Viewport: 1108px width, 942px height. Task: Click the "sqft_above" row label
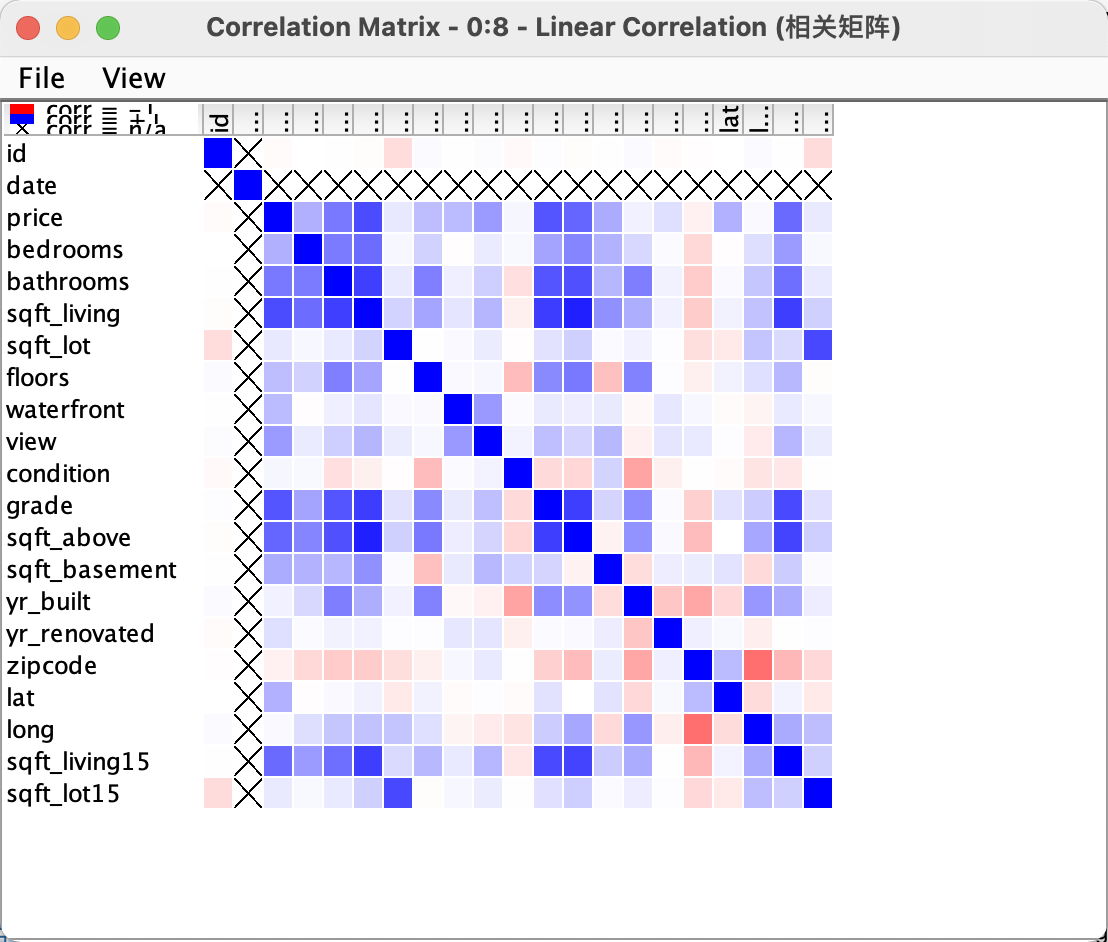[69, 538]
